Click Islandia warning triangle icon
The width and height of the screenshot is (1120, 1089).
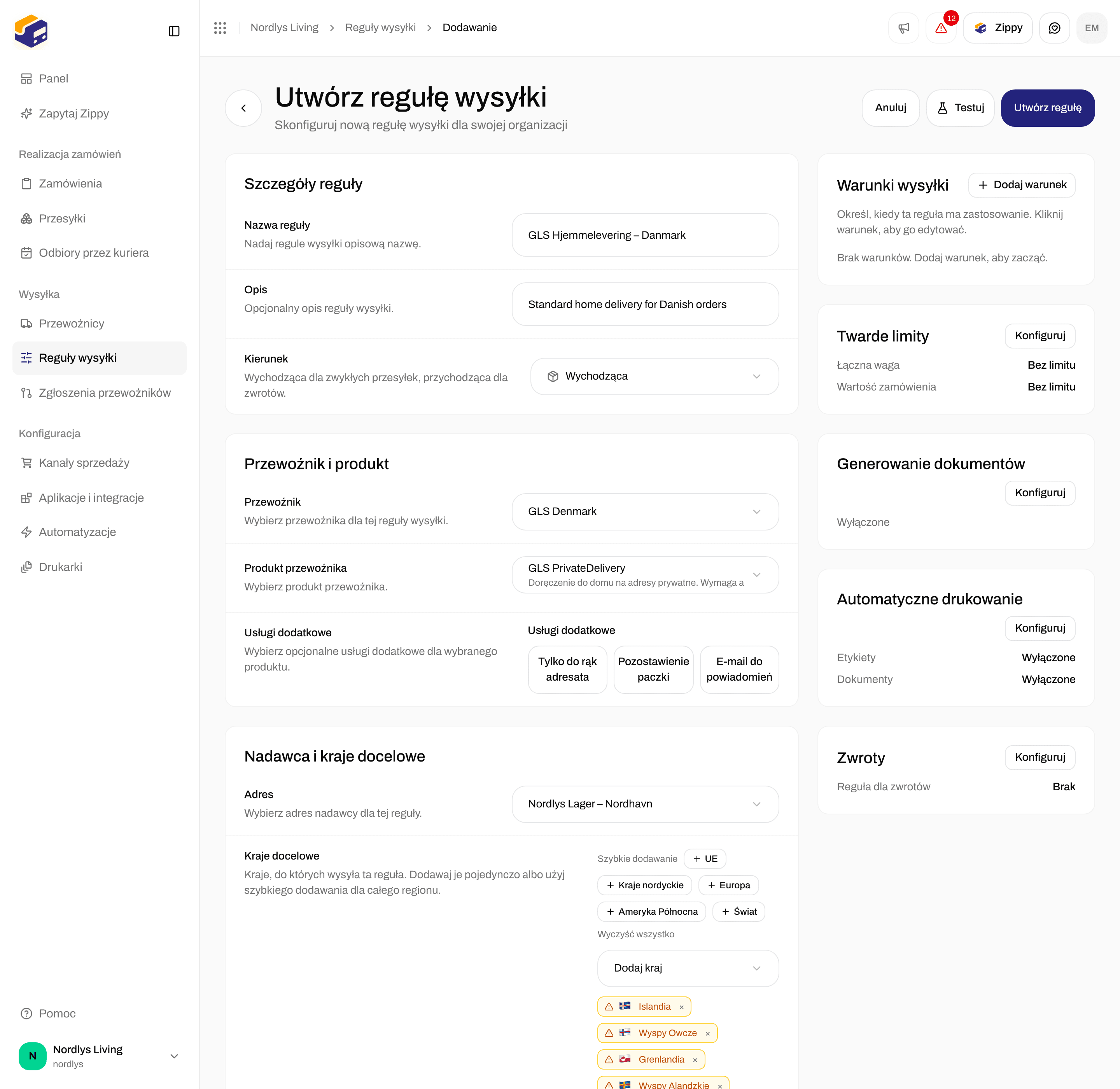(x=609, y=1007)
